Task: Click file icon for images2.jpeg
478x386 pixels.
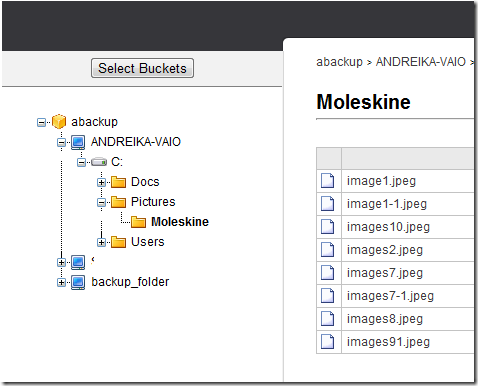Action: click(327, 250)
